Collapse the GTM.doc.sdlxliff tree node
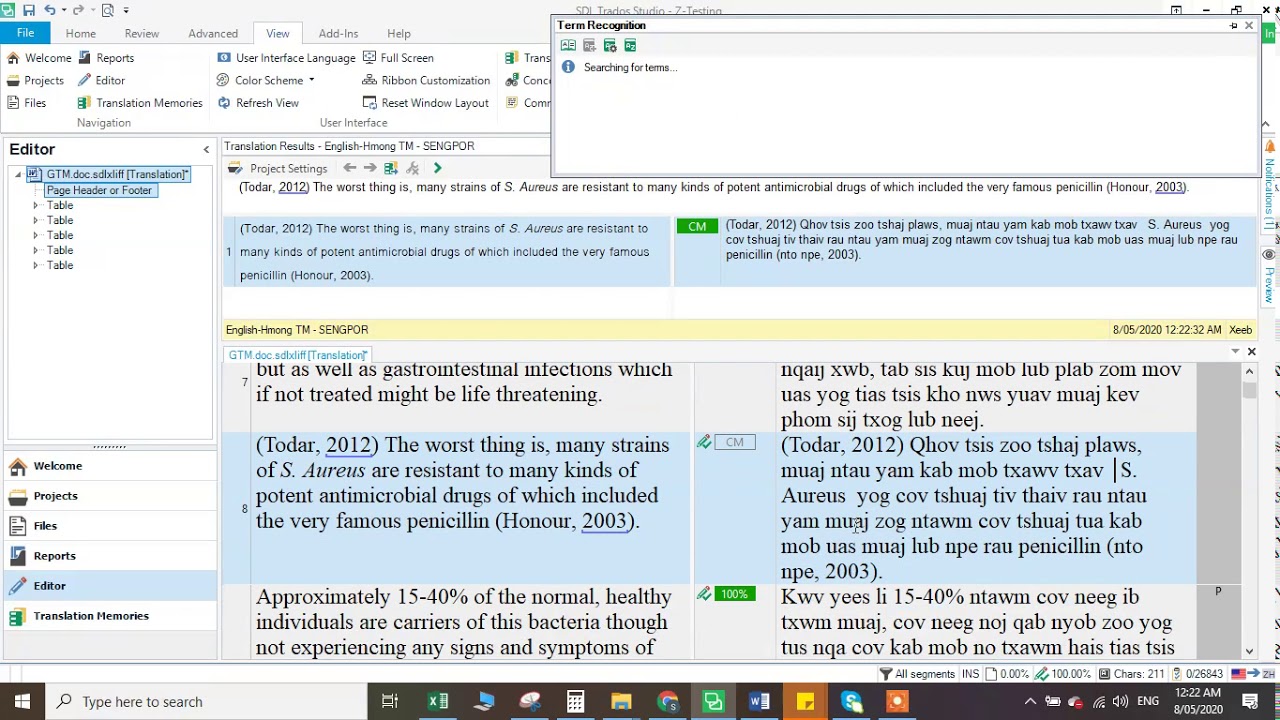This screenshot has width=1280, height=720. [x=18, y=175]
